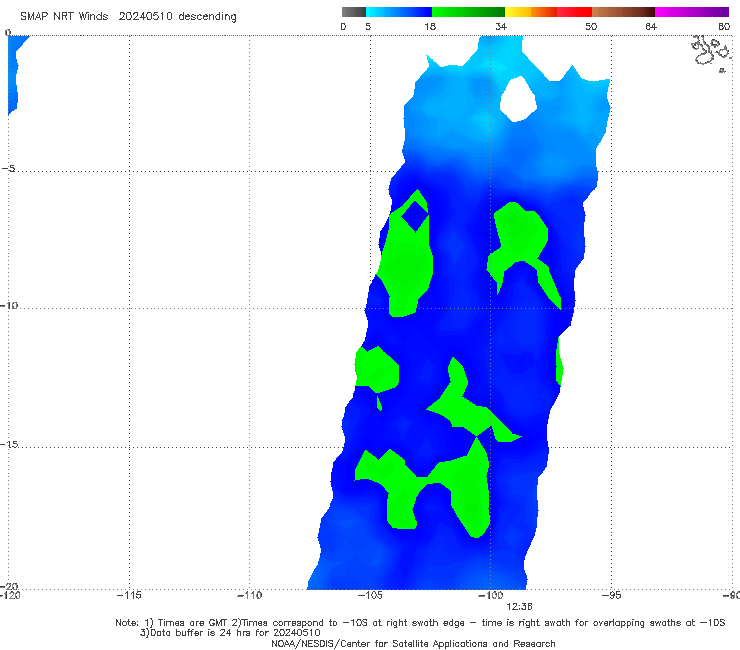Screen dimensions: 740x650
Task: Click the magenta-purple segment of the colorbar
Action: click(692, 12)
